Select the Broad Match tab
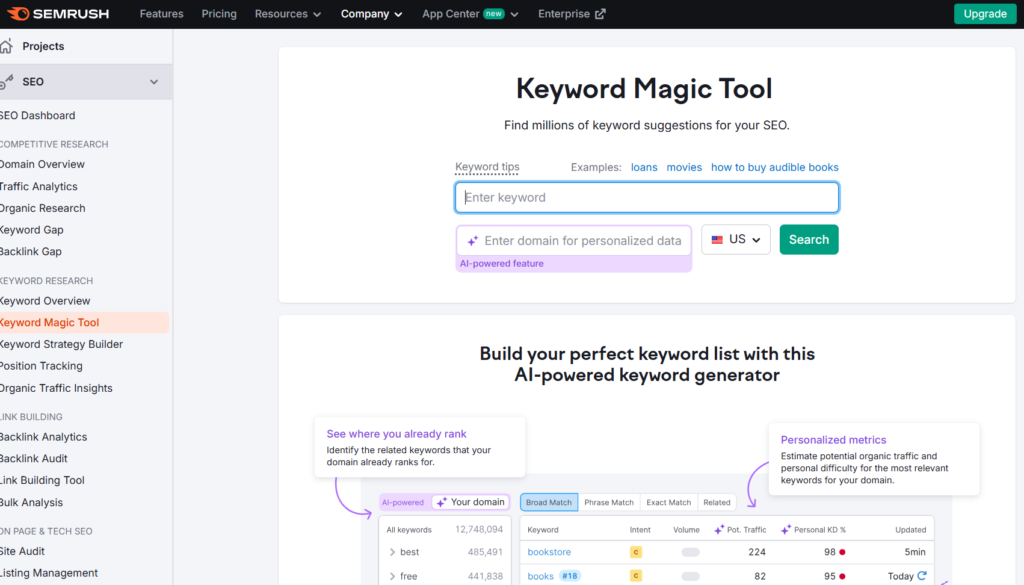 (549, 502)
